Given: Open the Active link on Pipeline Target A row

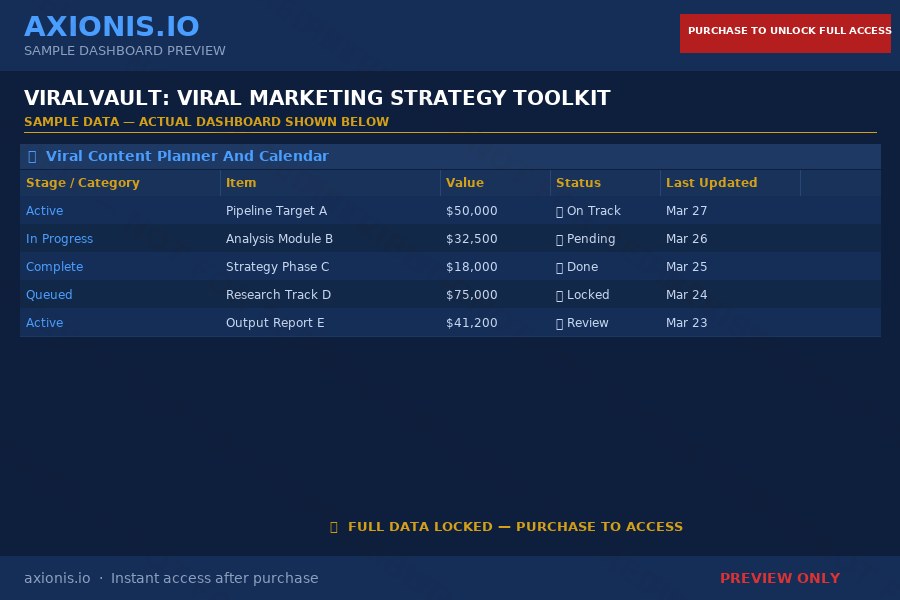Looking at the screenshot, I should (44, 211).
